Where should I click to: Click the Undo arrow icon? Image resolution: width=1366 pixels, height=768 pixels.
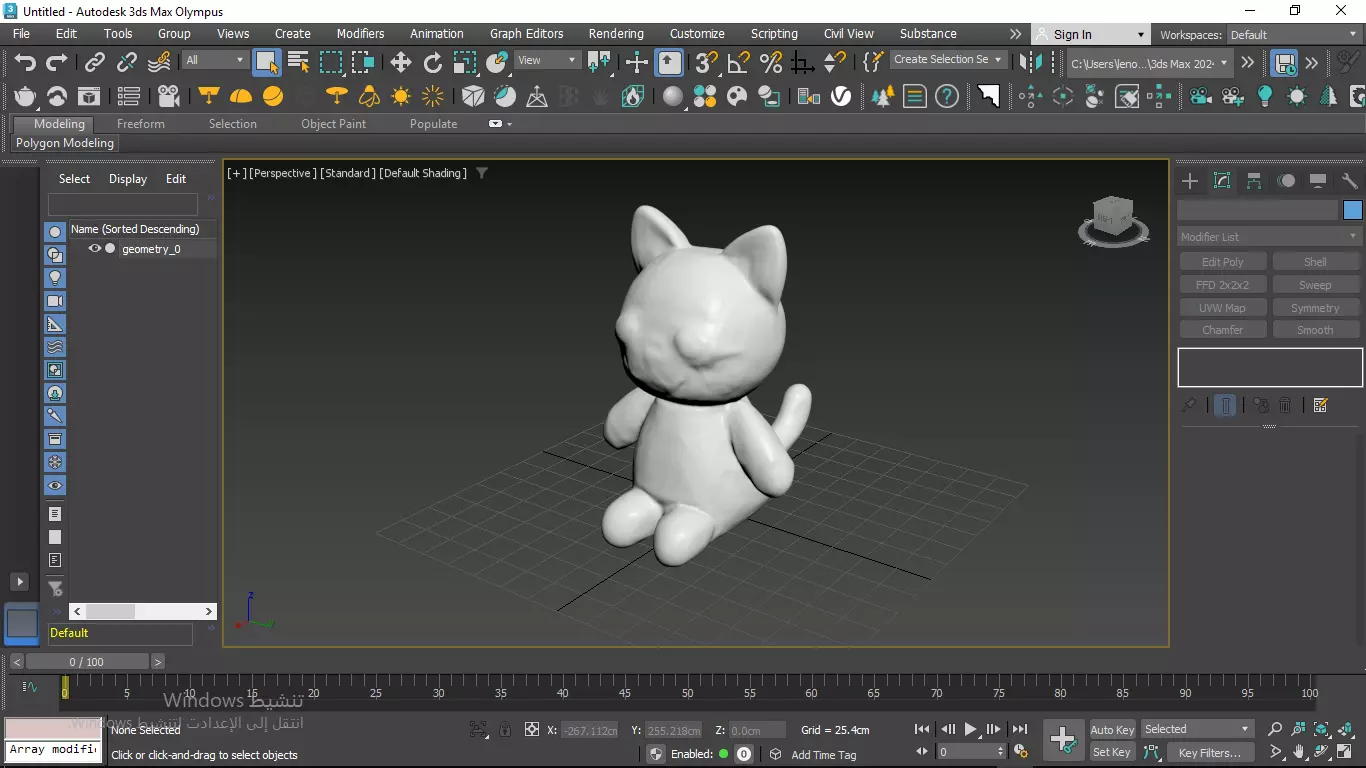tap(25, 62)
